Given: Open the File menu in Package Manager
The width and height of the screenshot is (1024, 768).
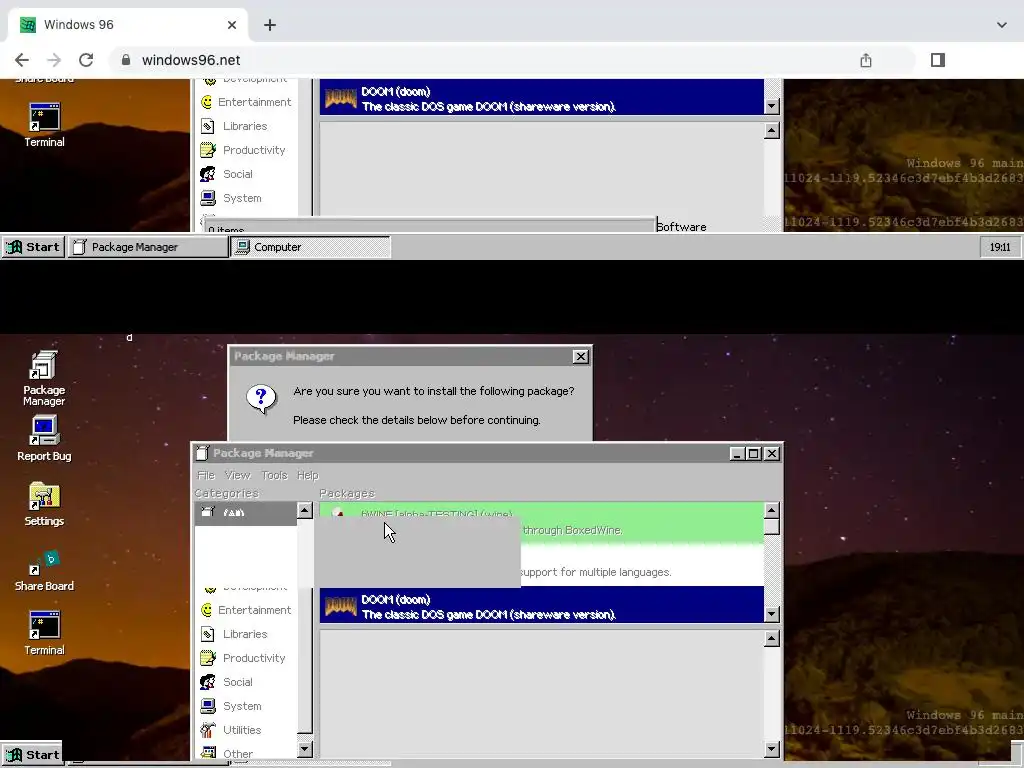Looking at the screenshot, I should (x=206, y=475).
